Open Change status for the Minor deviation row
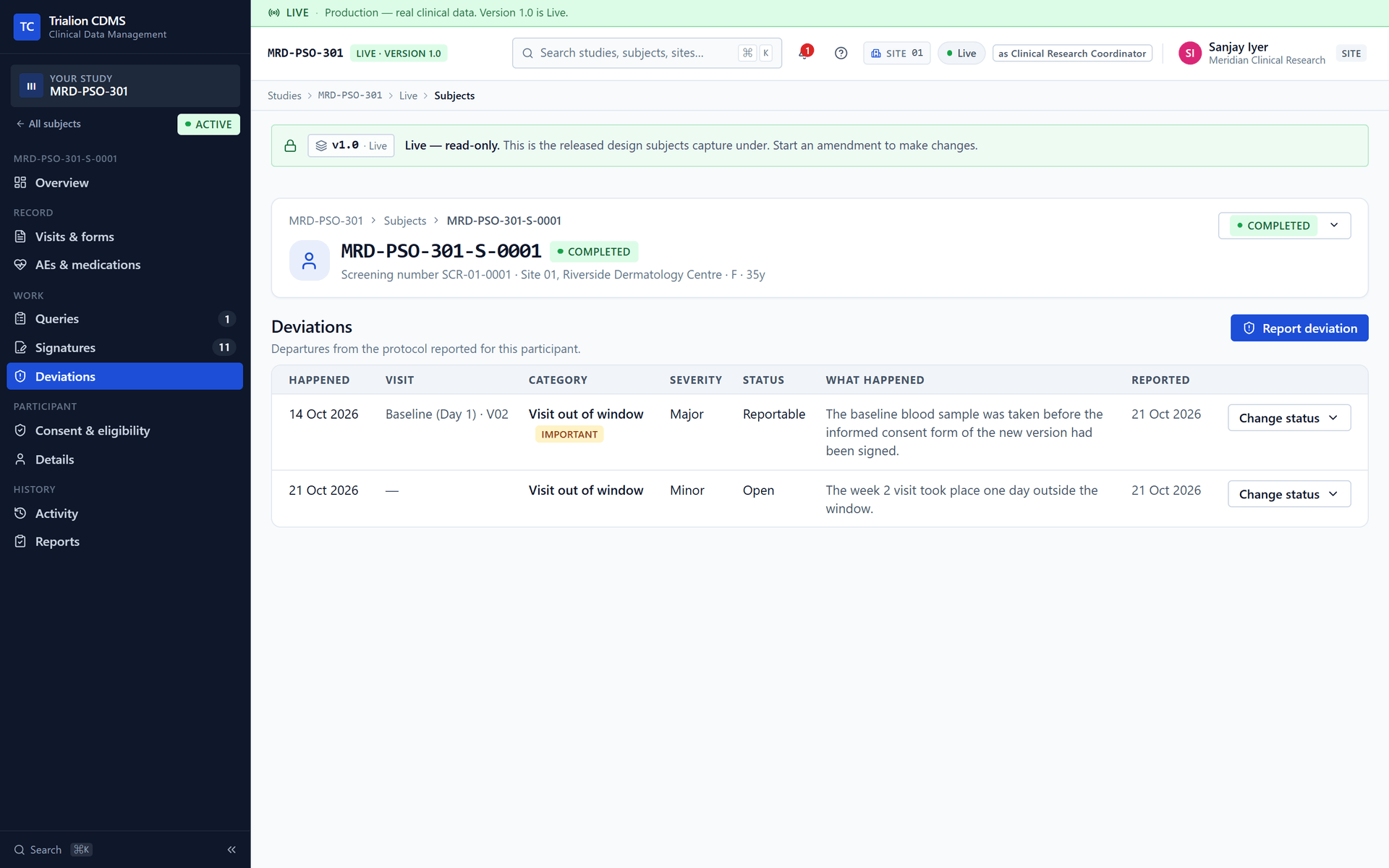Image resolution: width=1389 pixels, height=868 pixels. click(1288, 494)
